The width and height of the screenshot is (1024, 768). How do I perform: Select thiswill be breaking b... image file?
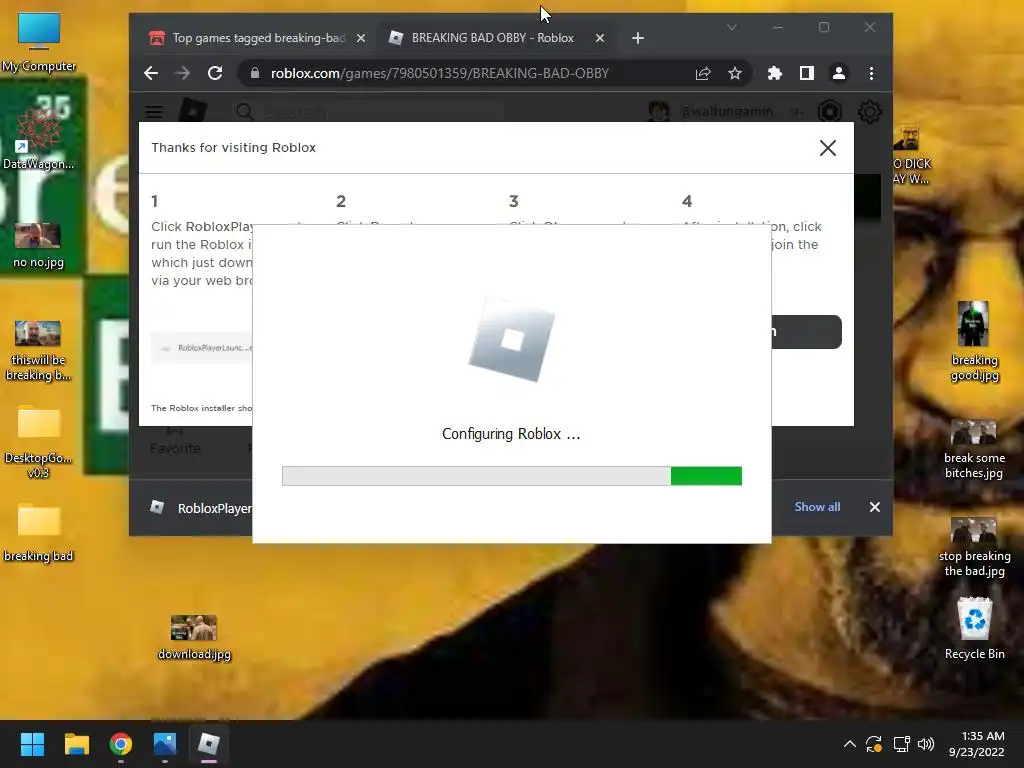[x=38, y=350]
